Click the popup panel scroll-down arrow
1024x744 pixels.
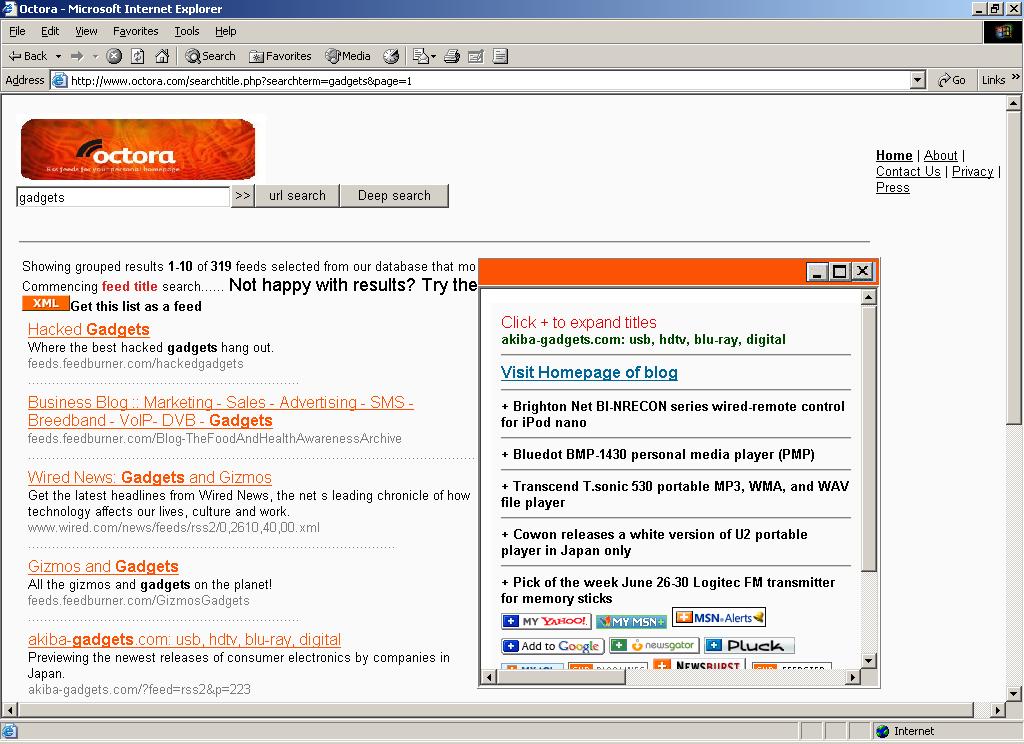coord(868,661)
